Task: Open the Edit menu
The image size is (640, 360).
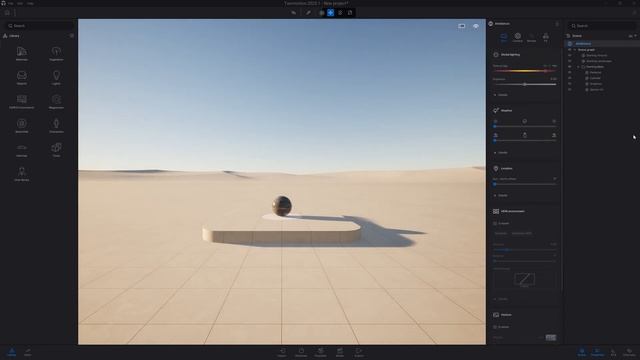Action: tap(20, 3)
